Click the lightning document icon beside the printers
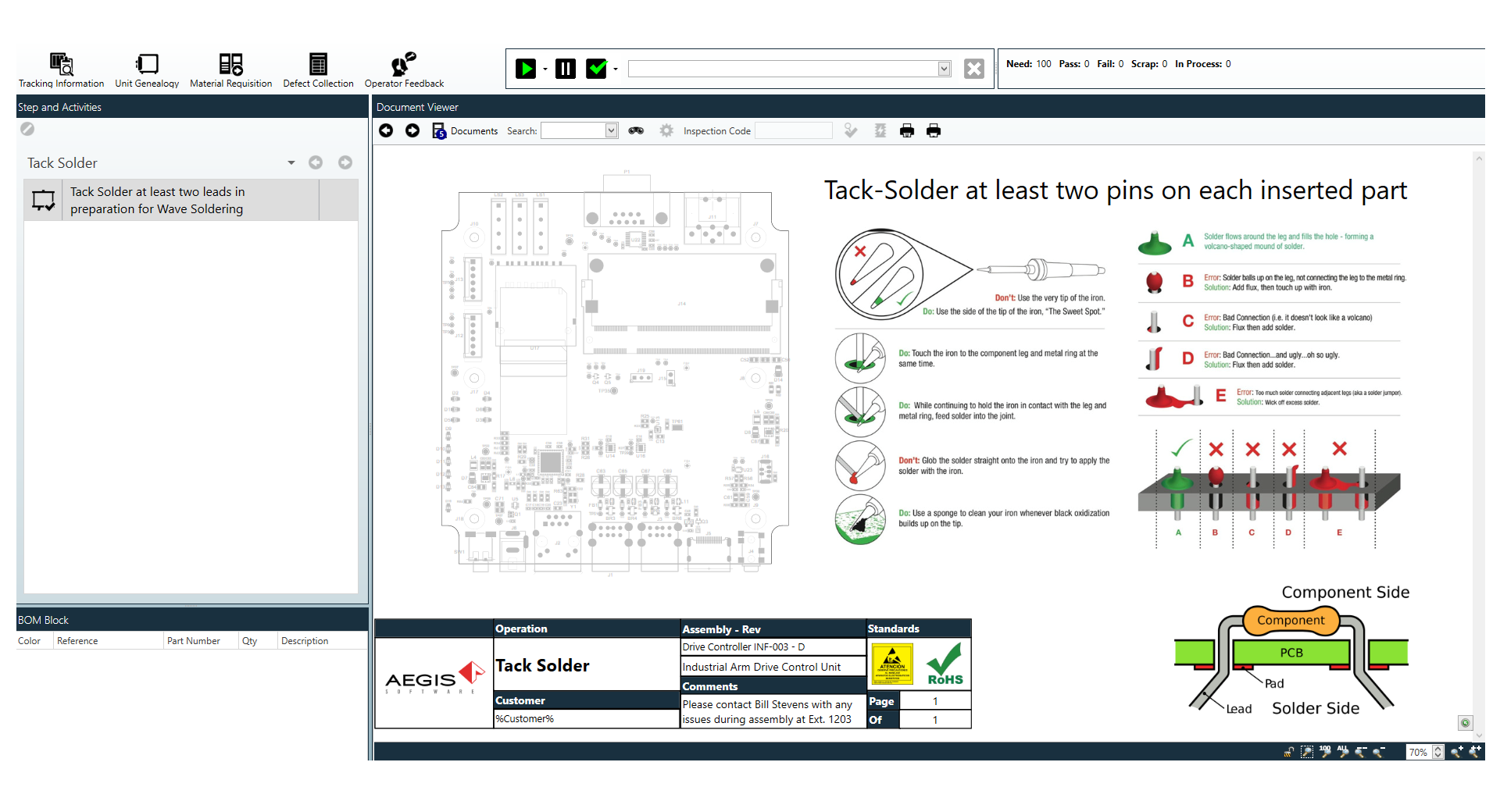The width and height of the screenshot is (1500, 812). tap(880, 130)
